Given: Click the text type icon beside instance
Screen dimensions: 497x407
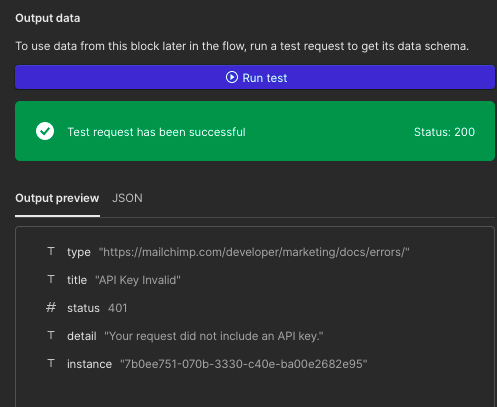Looking at the screenshot, I should [x=51, y=363].
